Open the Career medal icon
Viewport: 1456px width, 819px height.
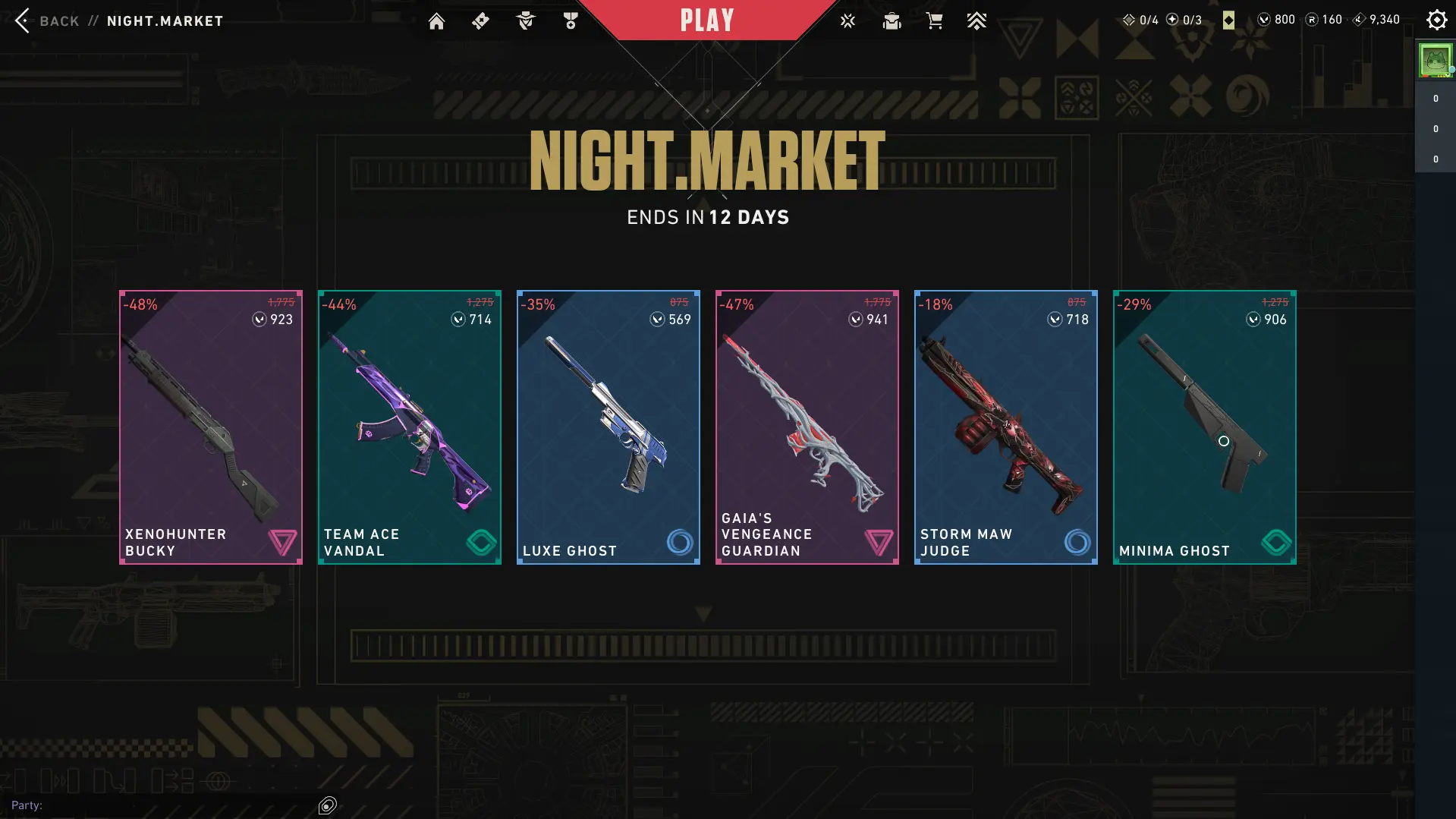(571, 21)
